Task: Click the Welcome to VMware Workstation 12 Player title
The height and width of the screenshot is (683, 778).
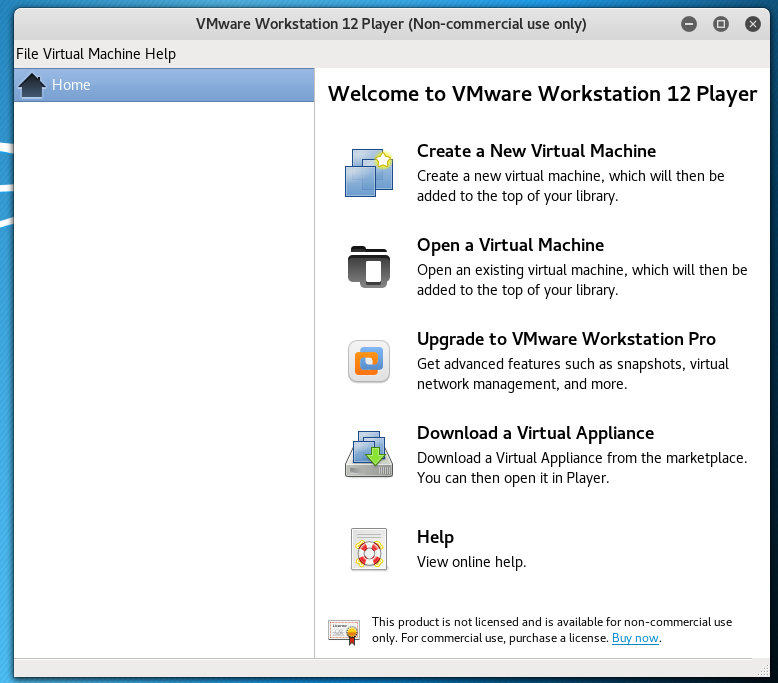Action: (x=542, y=94)
